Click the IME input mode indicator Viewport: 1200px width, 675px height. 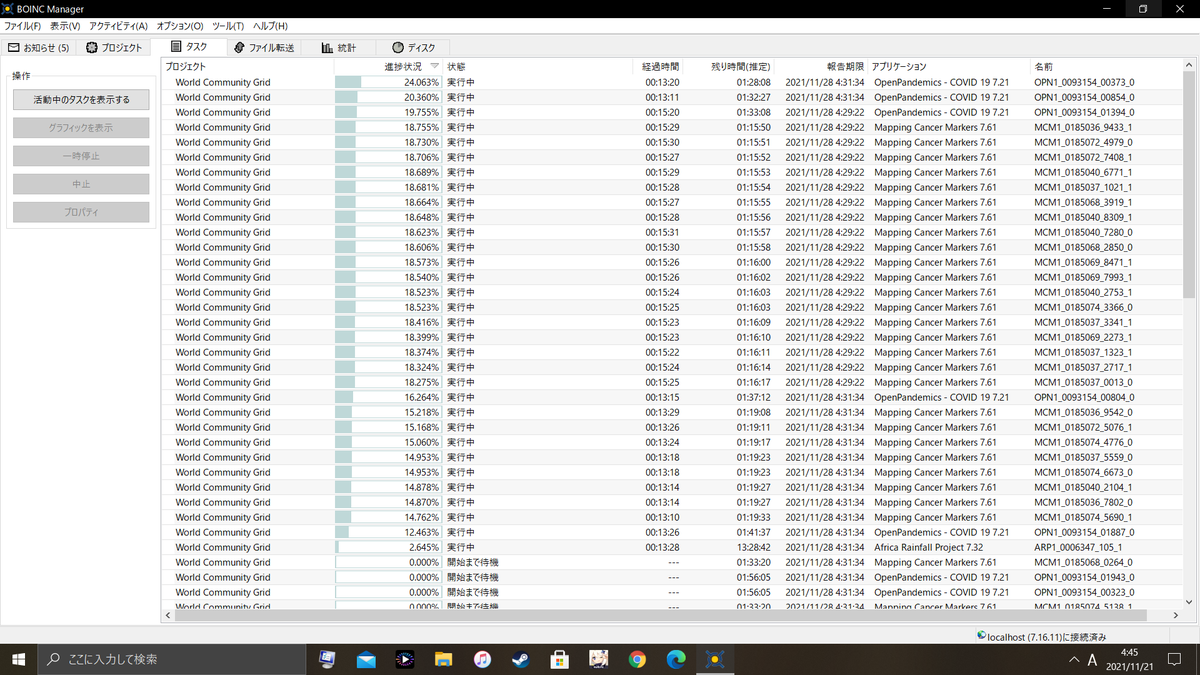coord(1092,660)
